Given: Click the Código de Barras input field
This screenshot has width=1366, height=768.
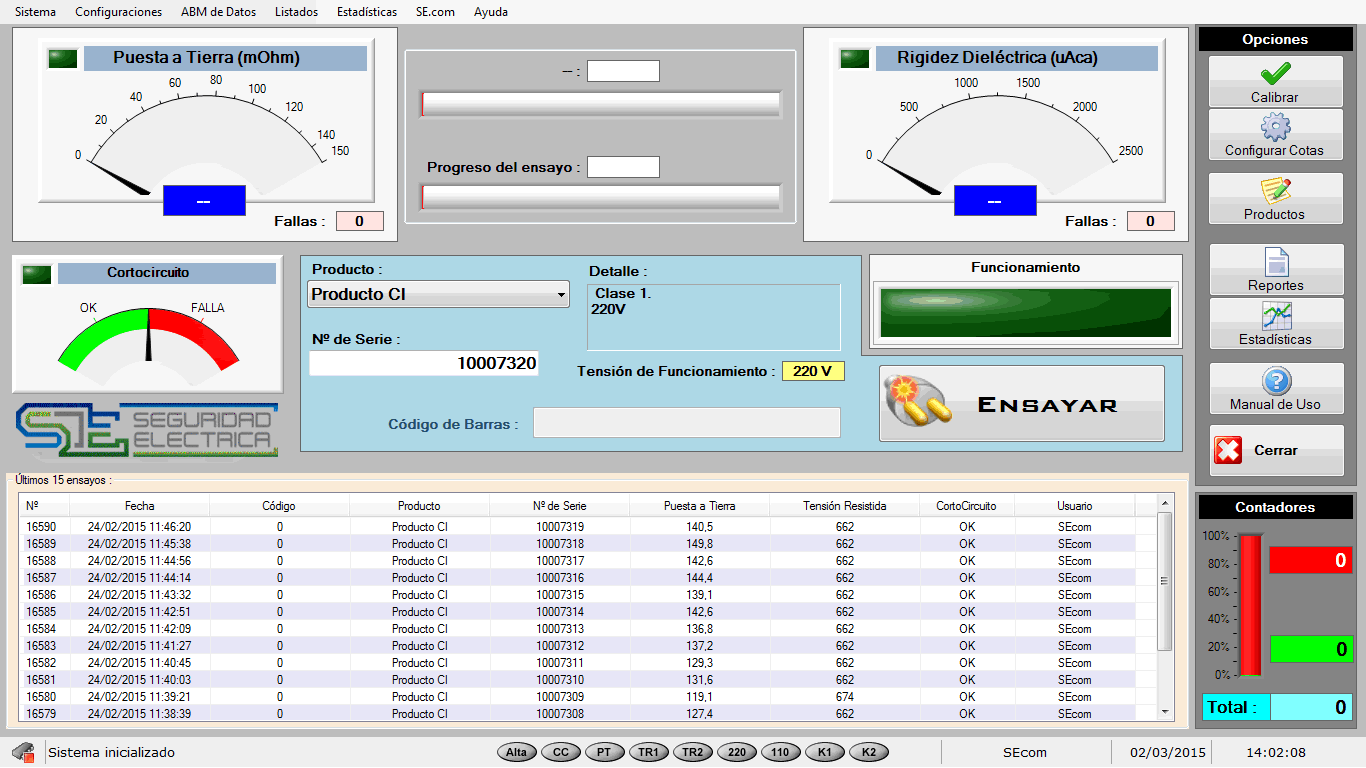Looking at the screenshot, I should pos(686,423).
